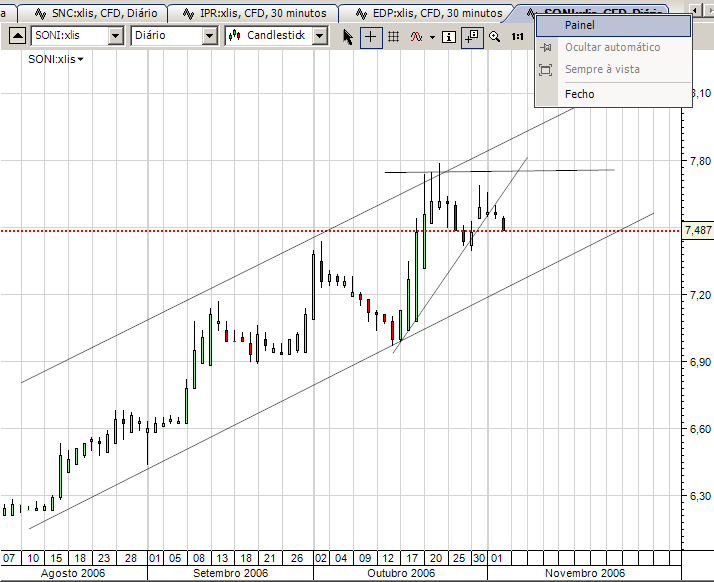Viewport: 714px width, 582px height.
Task: Click the date label 17 on time axis
Action: coord(412,558)
